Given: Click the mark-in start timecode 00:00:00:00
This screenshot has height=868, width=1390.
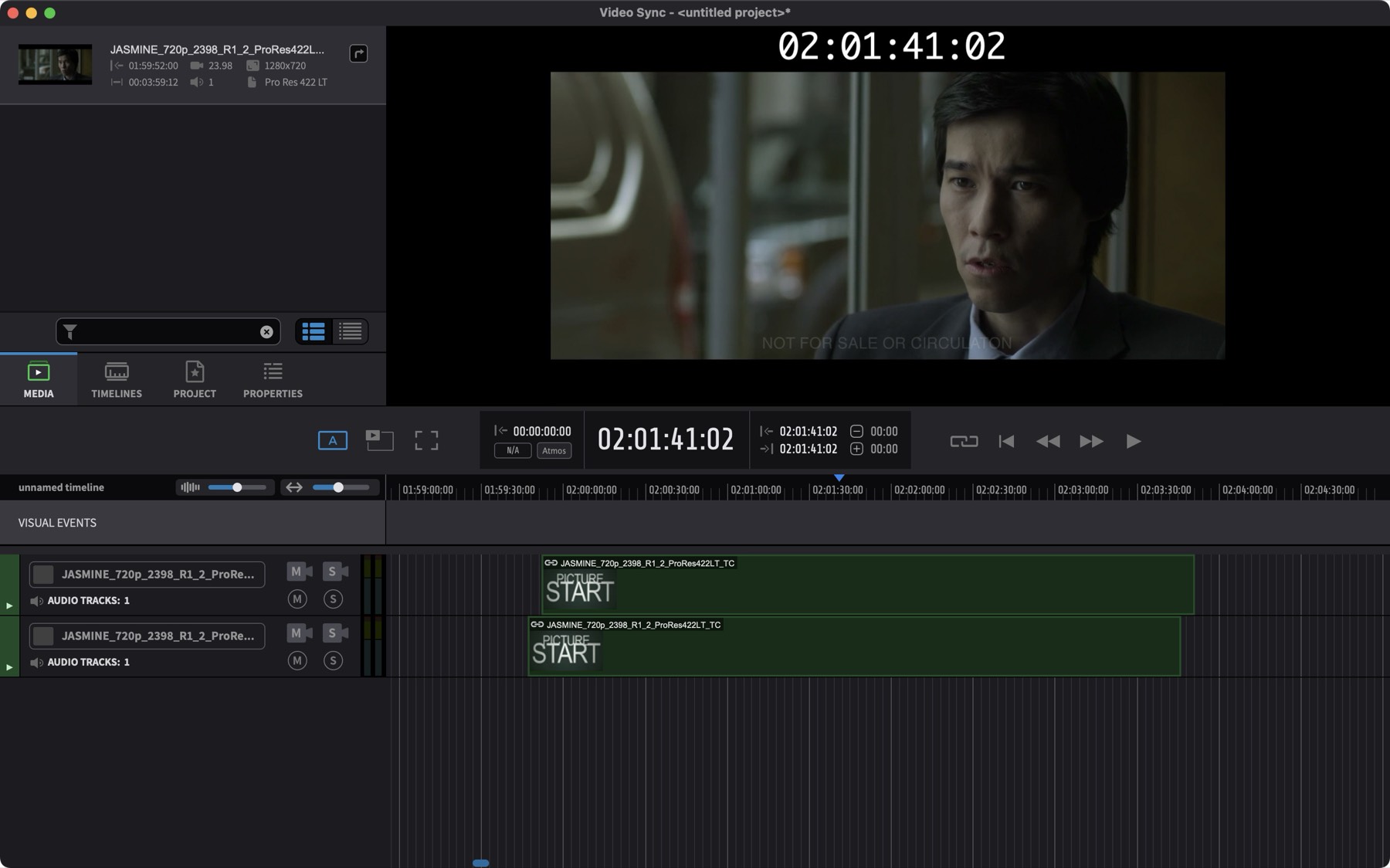Looking at the screenshot, I should [x=542, y=431].
